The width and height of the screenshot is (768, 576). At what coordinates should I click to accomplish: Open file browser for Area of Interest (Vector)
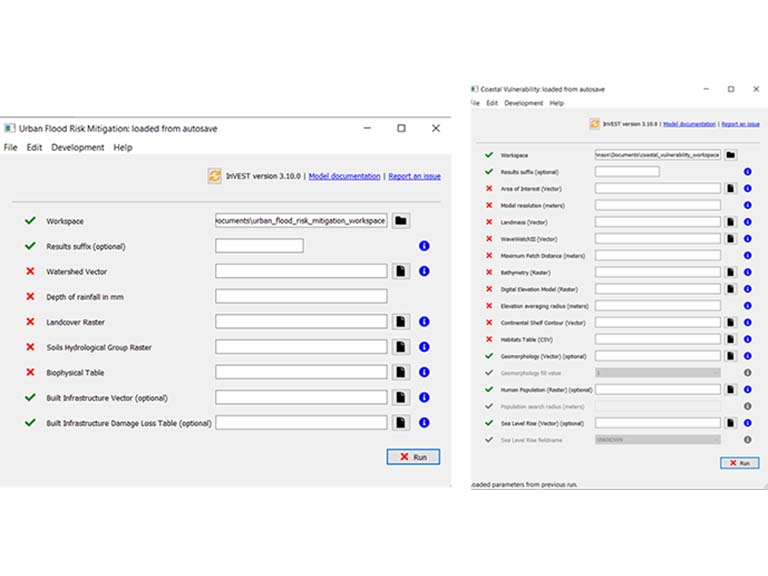click(730, 189)
